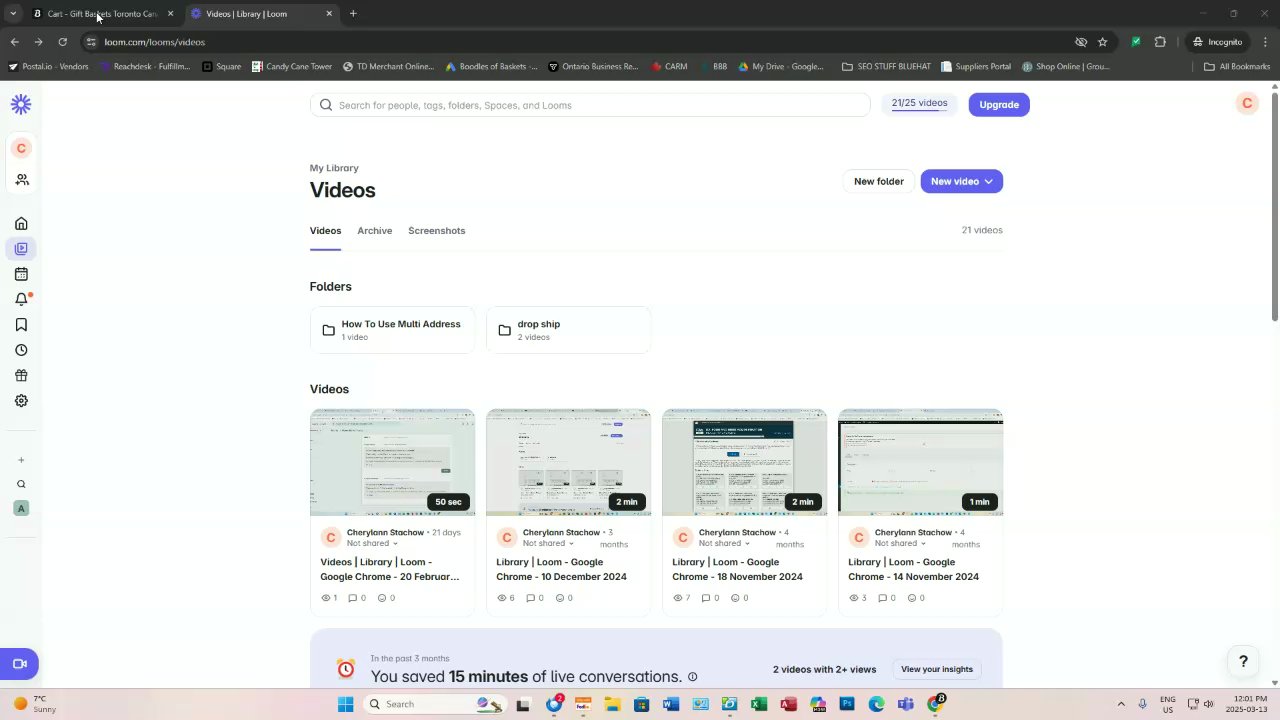This screenshot has height=720, width=1280.
Task: Click View your insights button
Action: coord(937,669)
